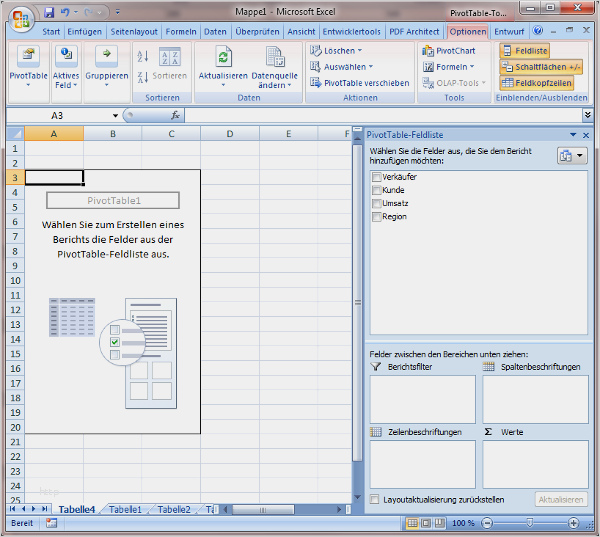Move table via PivotTable verschieben
Image resolution: width=600 pixels, height=537 pixels.
coord(360,83)
